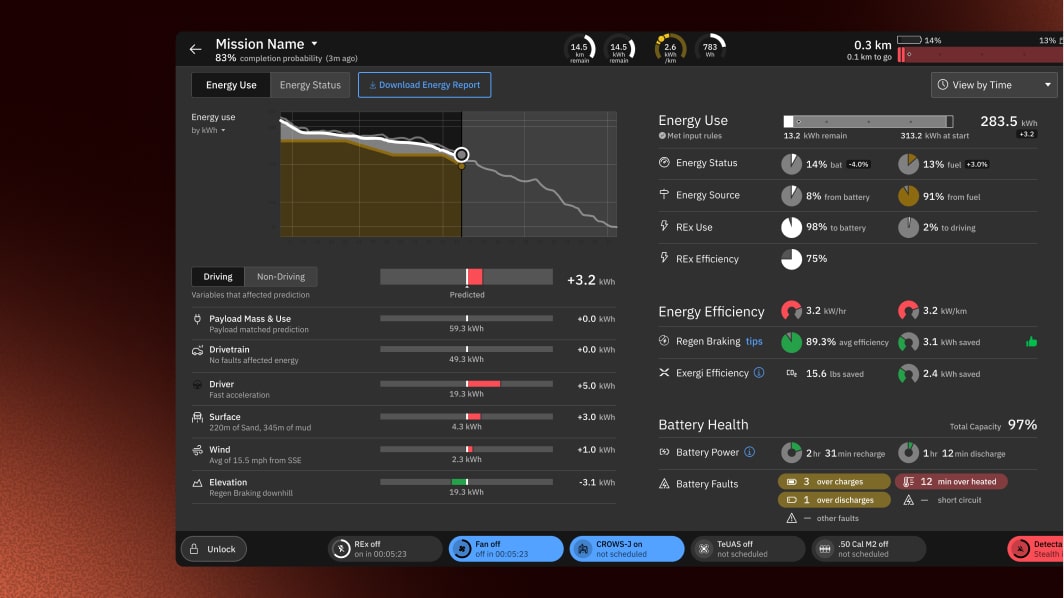
Task: Click the 1 over discharges badge
Action: [834, 500]
